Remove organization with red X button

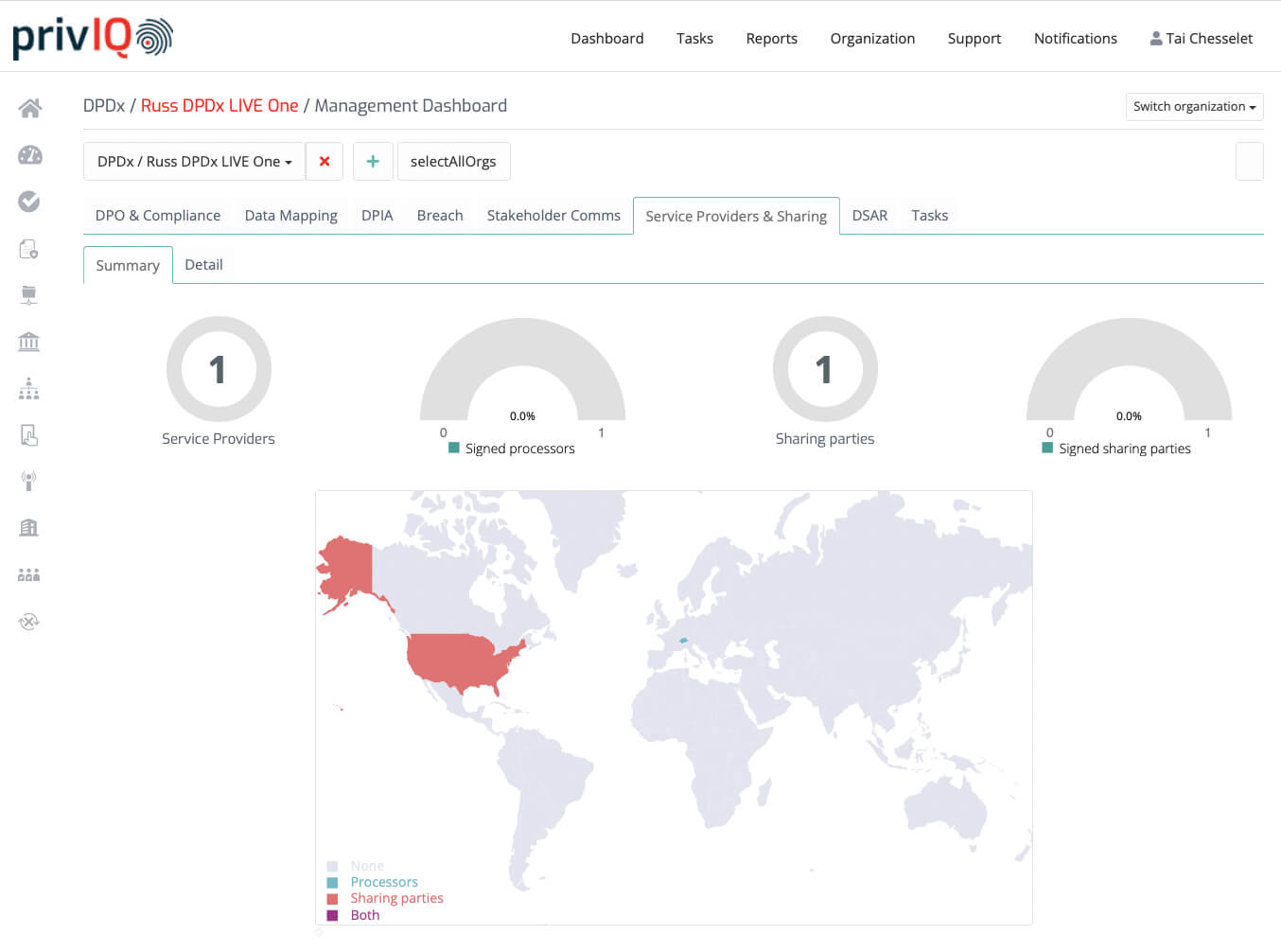325,161
